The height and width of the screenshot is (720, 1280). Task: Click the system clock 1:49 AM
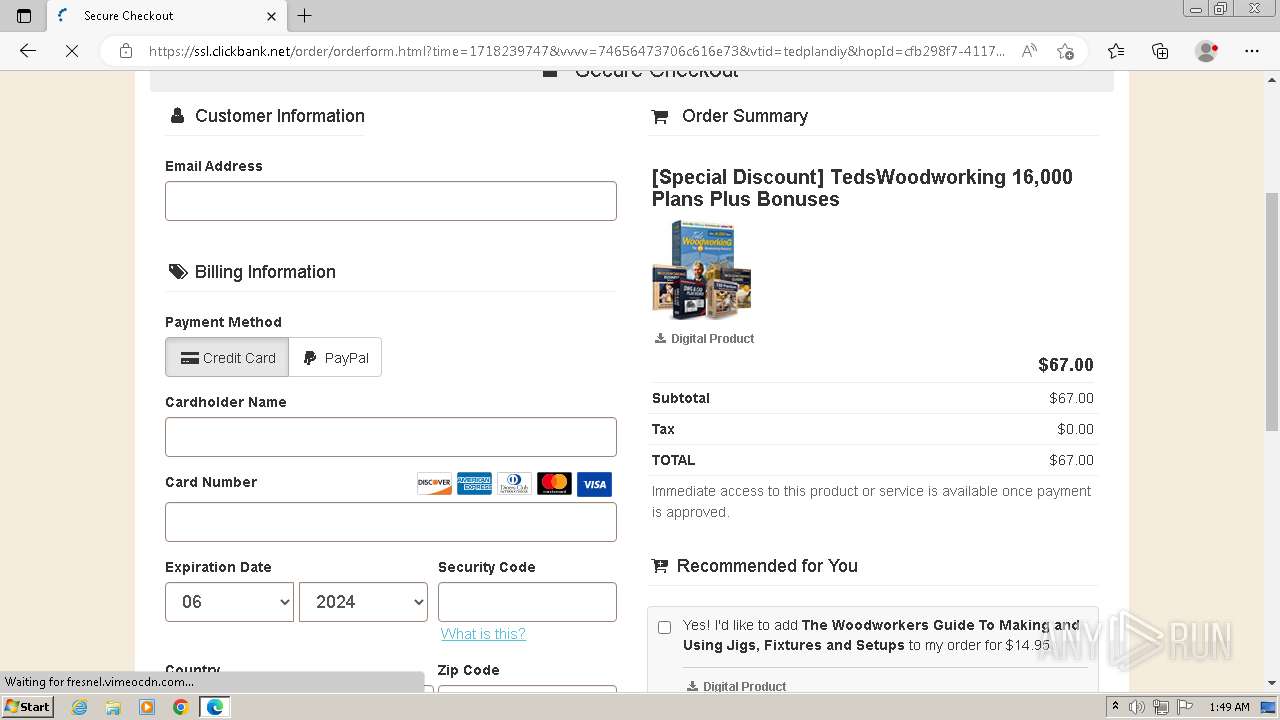pos(1229,707)
